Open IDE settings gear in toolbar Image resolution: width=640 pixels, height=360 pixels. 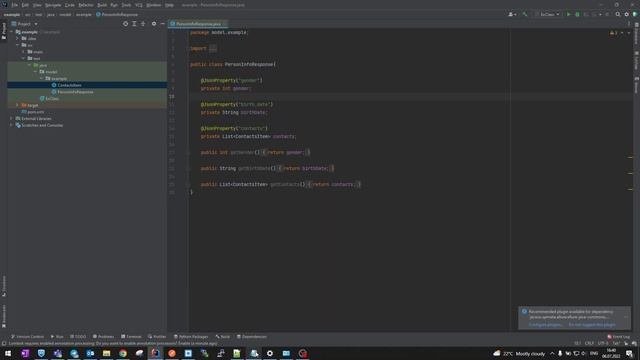(627, 14)
